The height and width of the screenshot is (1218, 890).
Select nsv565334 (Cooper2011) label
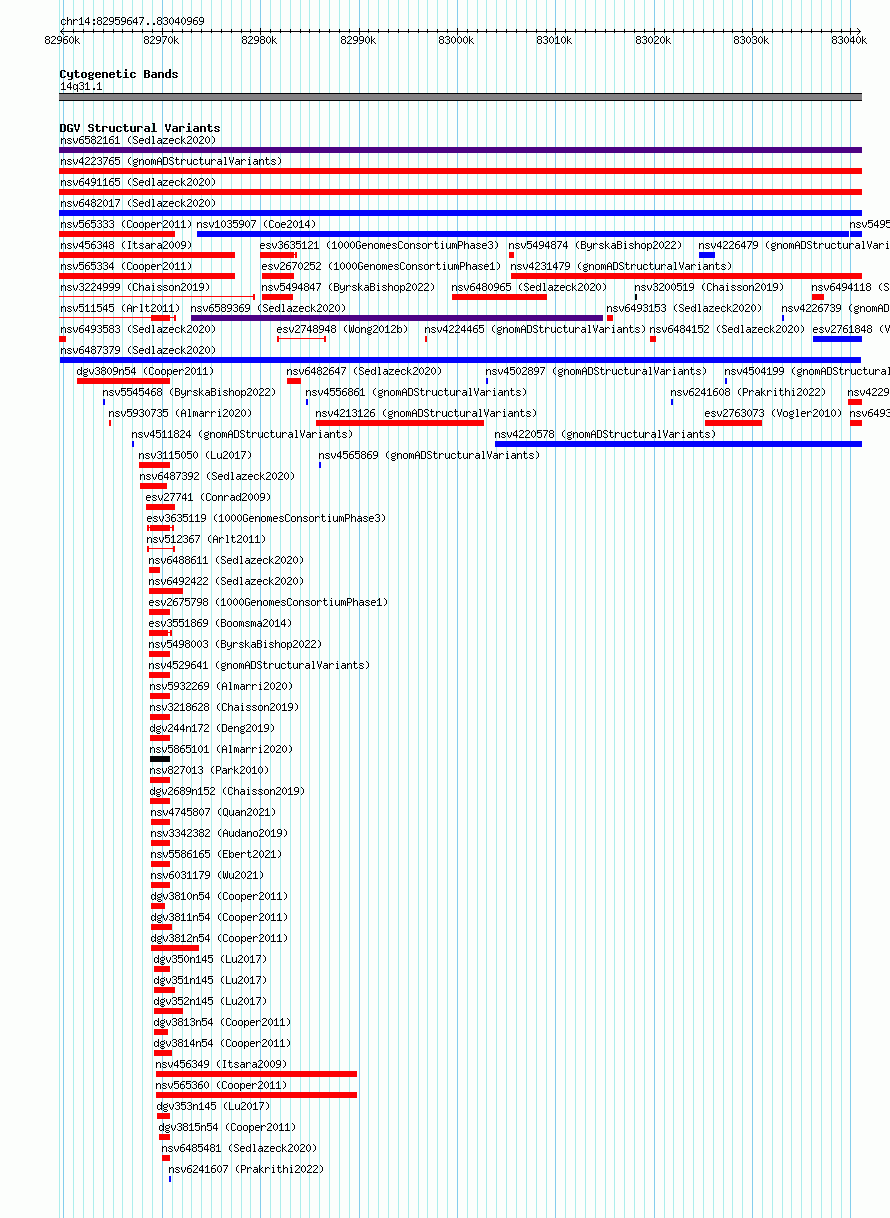pos(125,267)
